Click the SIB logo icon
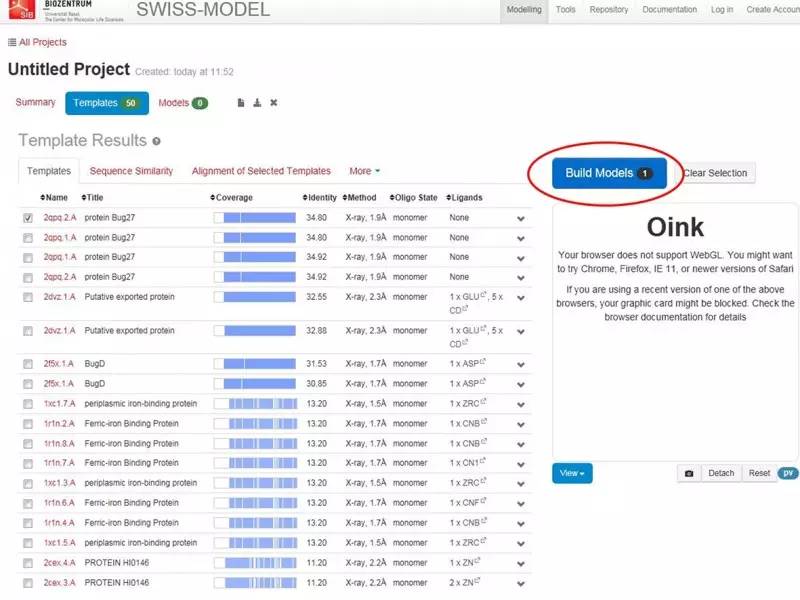The width and height of the screenshot is (800, 600). 22,9
